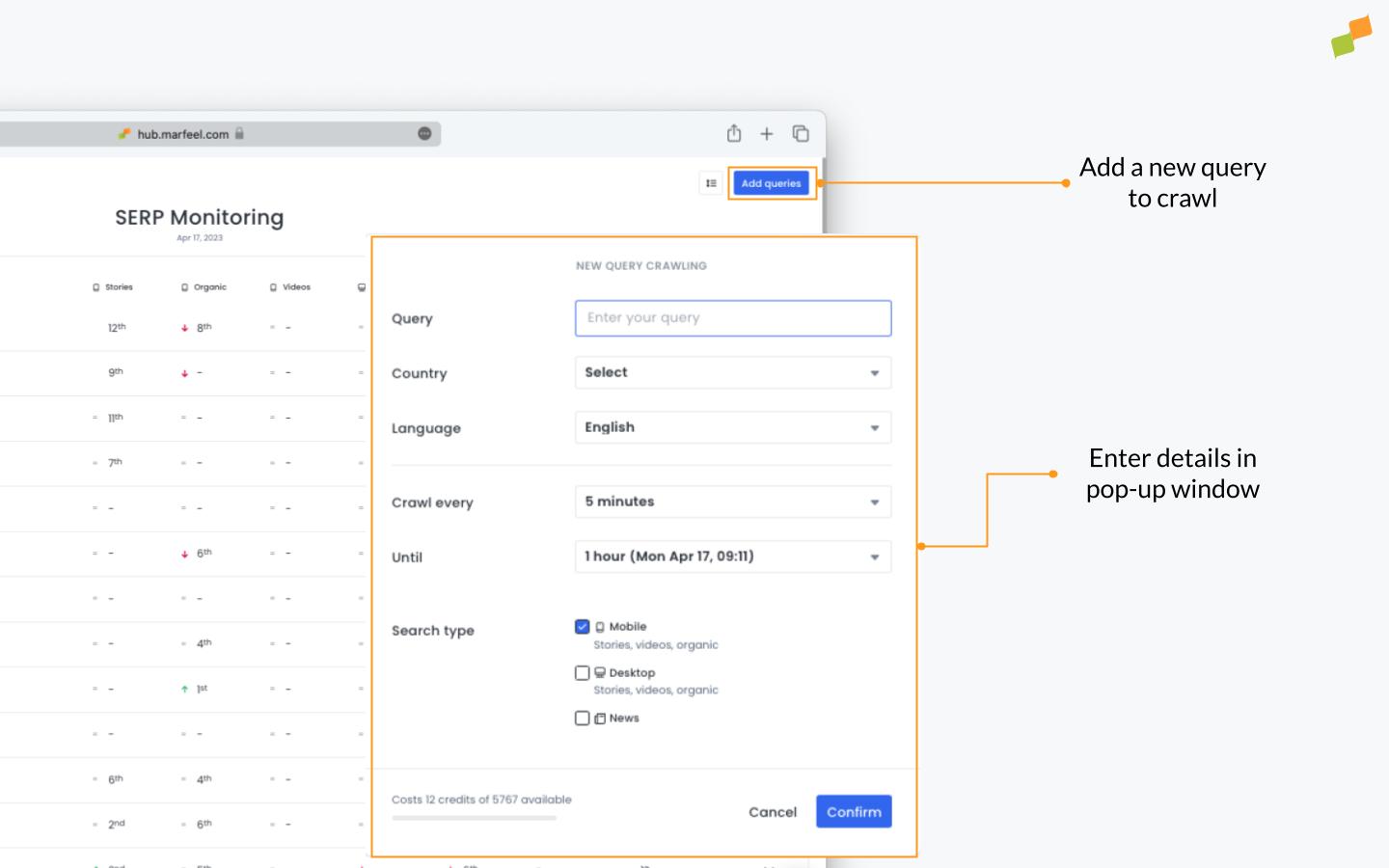1389x868 pixels.
Task: Click the Enter your query input field
Action: [732, 317]
